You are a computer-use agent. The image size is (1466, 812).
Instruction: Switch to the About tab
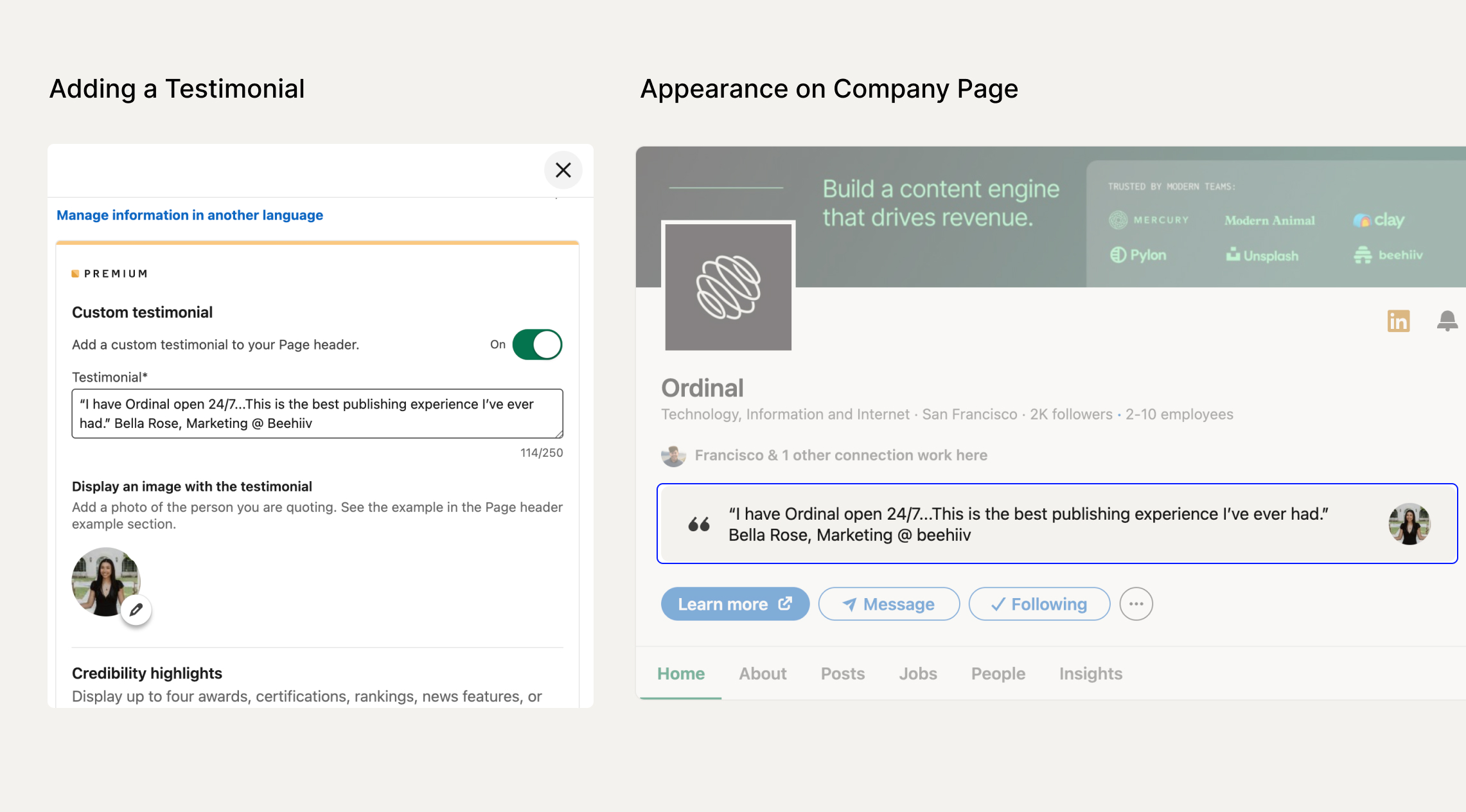click(763, 673)
